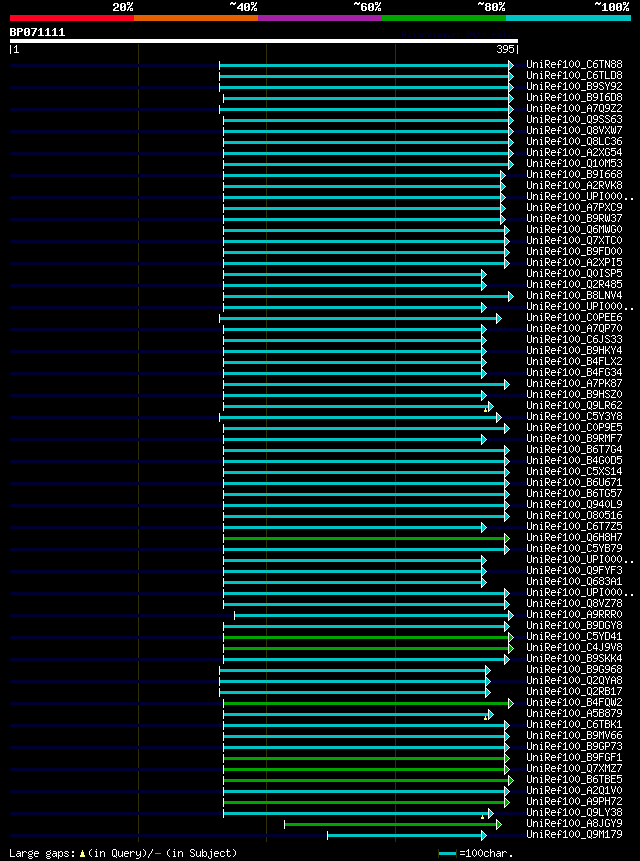
Task: Open hit UniRef100_A7Q9Z2
Action: 575,109
